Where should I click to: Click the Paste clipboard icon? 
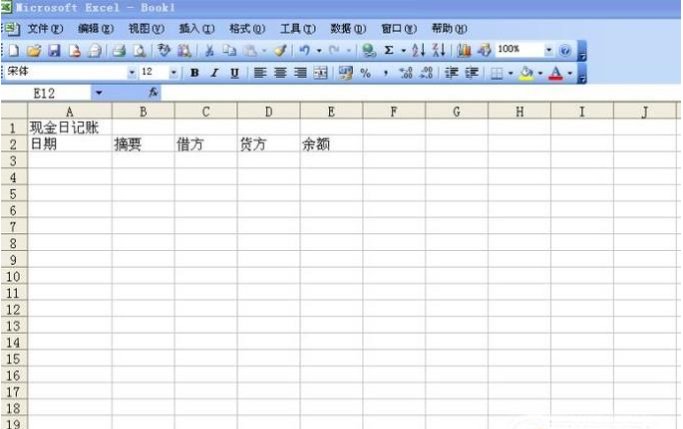(x=250, y=51)
